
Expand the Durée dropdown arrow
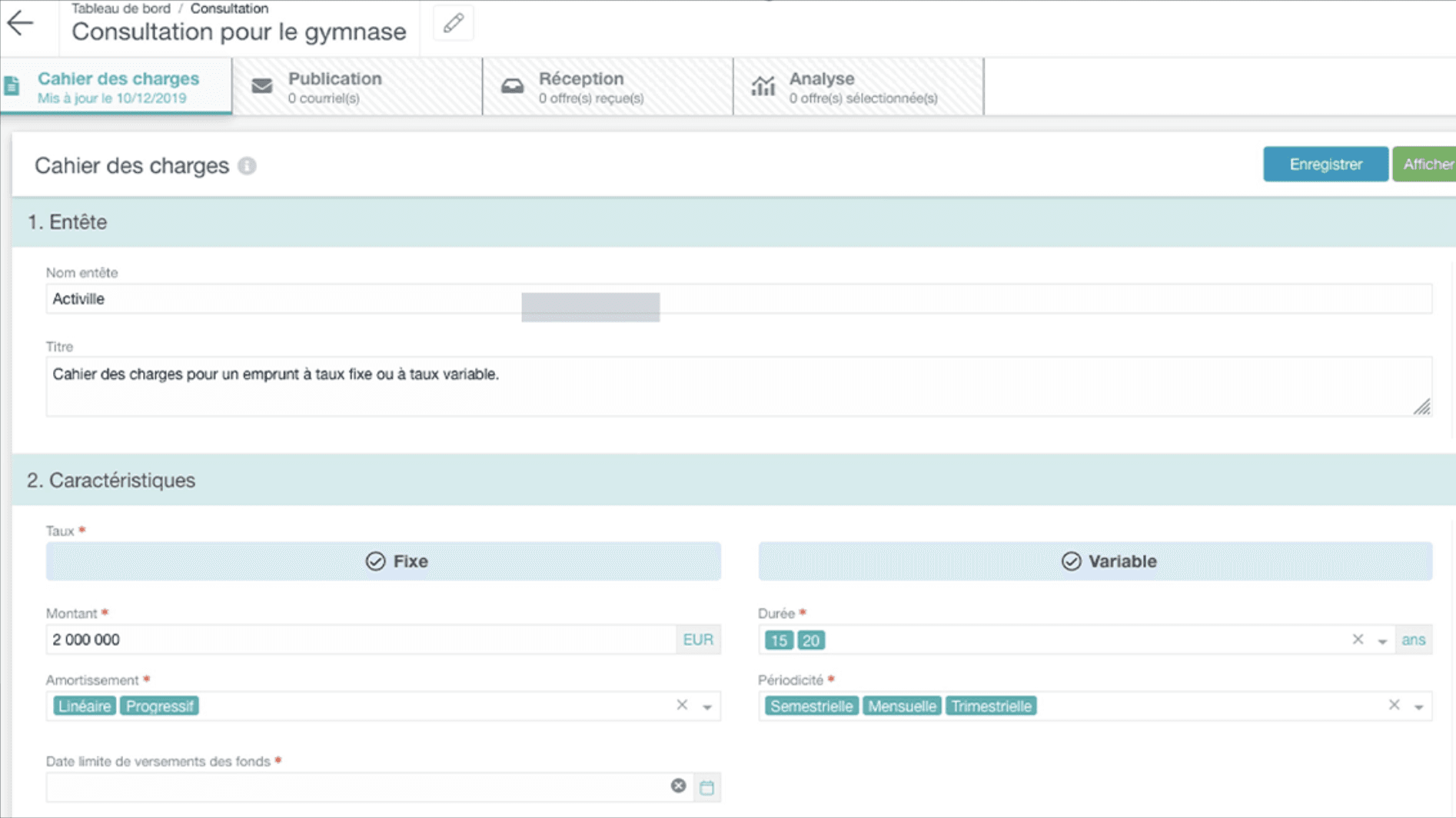[x=1382, y=641]
